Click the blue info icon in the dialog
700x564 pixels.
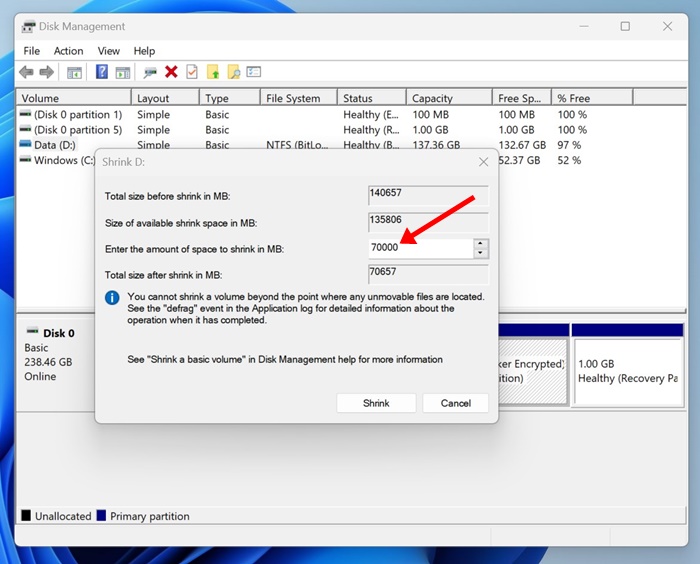(112, 297)
